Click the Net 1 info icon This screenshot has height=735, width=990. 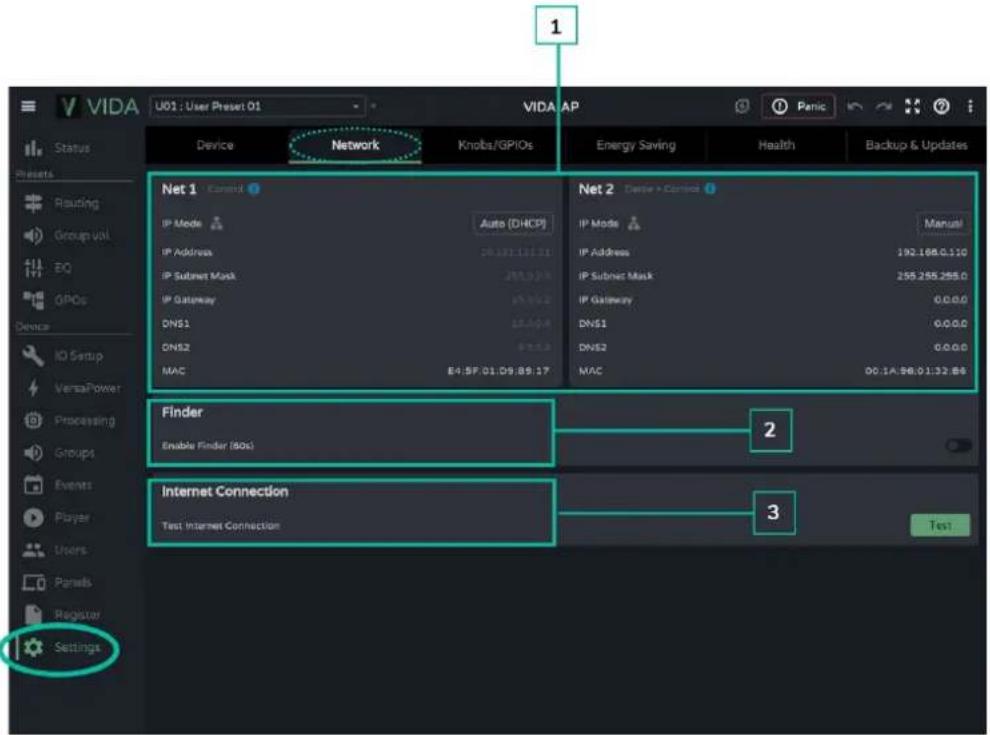point(254,189)
